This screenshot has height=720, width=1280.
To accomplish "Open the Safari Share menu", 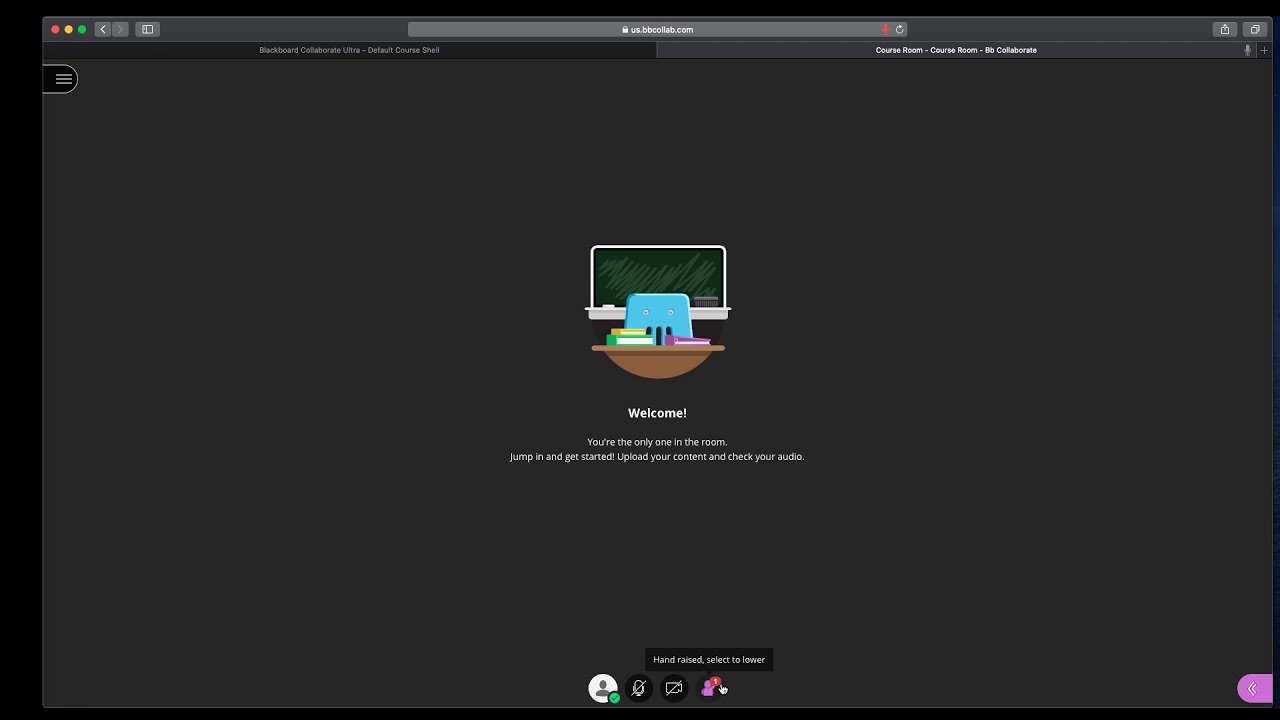I will coord(1225,30).
